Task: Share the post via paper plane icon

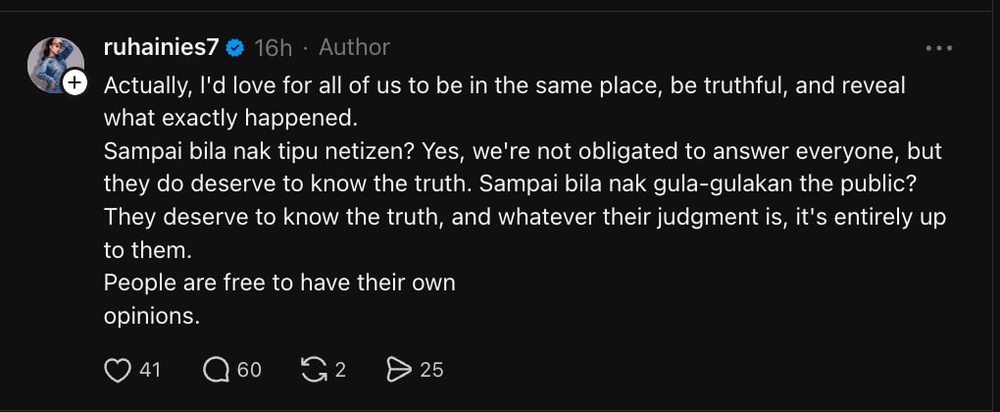Action: [x=399, y=370]
